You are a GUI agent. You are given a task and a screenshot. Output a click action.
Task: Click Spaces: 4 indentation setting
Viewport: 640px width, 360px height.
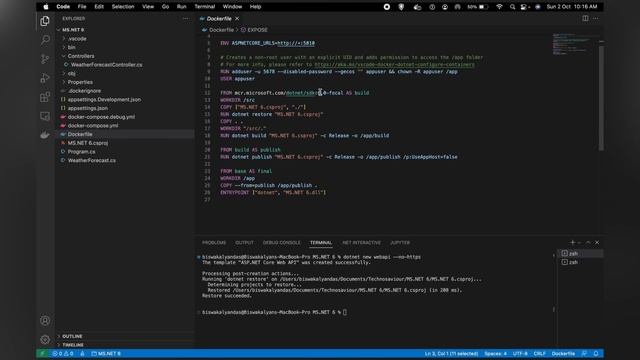496,353
